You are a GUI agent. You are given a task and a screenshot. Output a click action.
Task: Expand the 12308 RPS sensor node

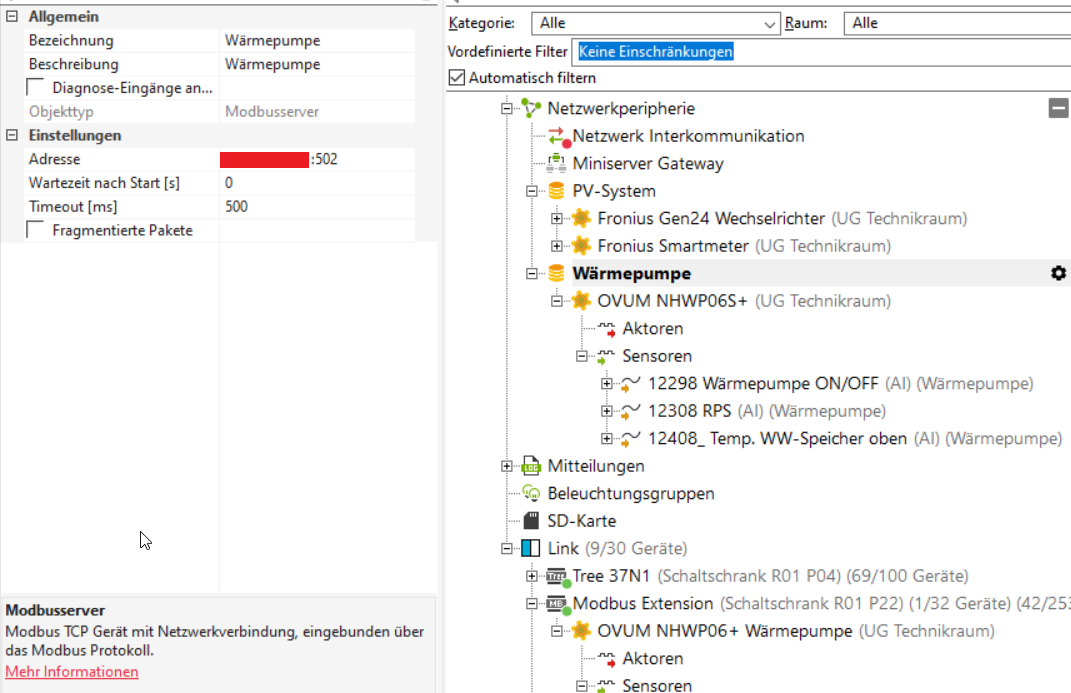tap(606, 411)
